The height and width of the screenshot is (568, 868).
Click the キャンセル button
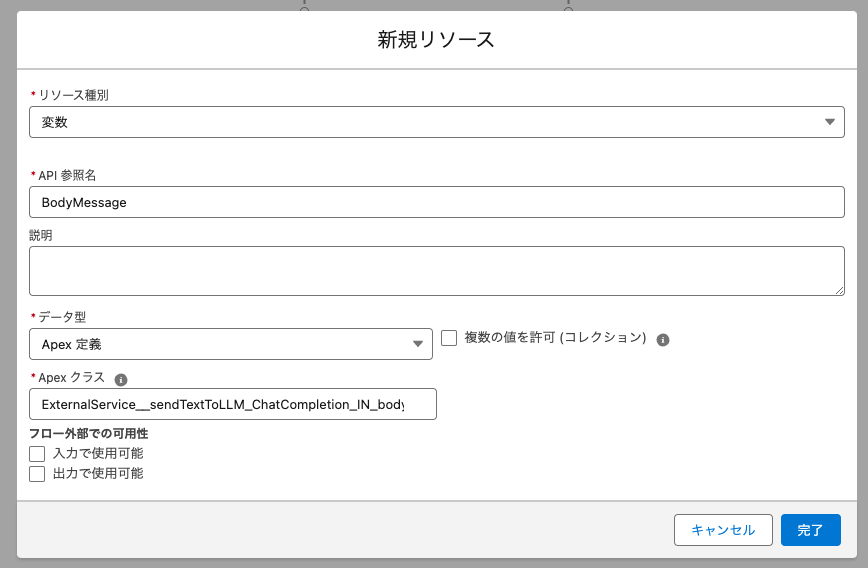pyautogui.click(x=723, y=530)
